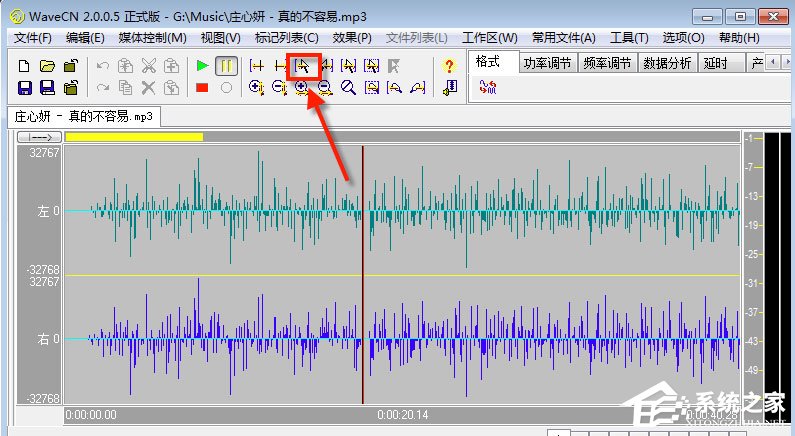This screenshot has height=436, width=795.
Task: Click the yellow progress bar above the waveform
Action: point(134,136)
